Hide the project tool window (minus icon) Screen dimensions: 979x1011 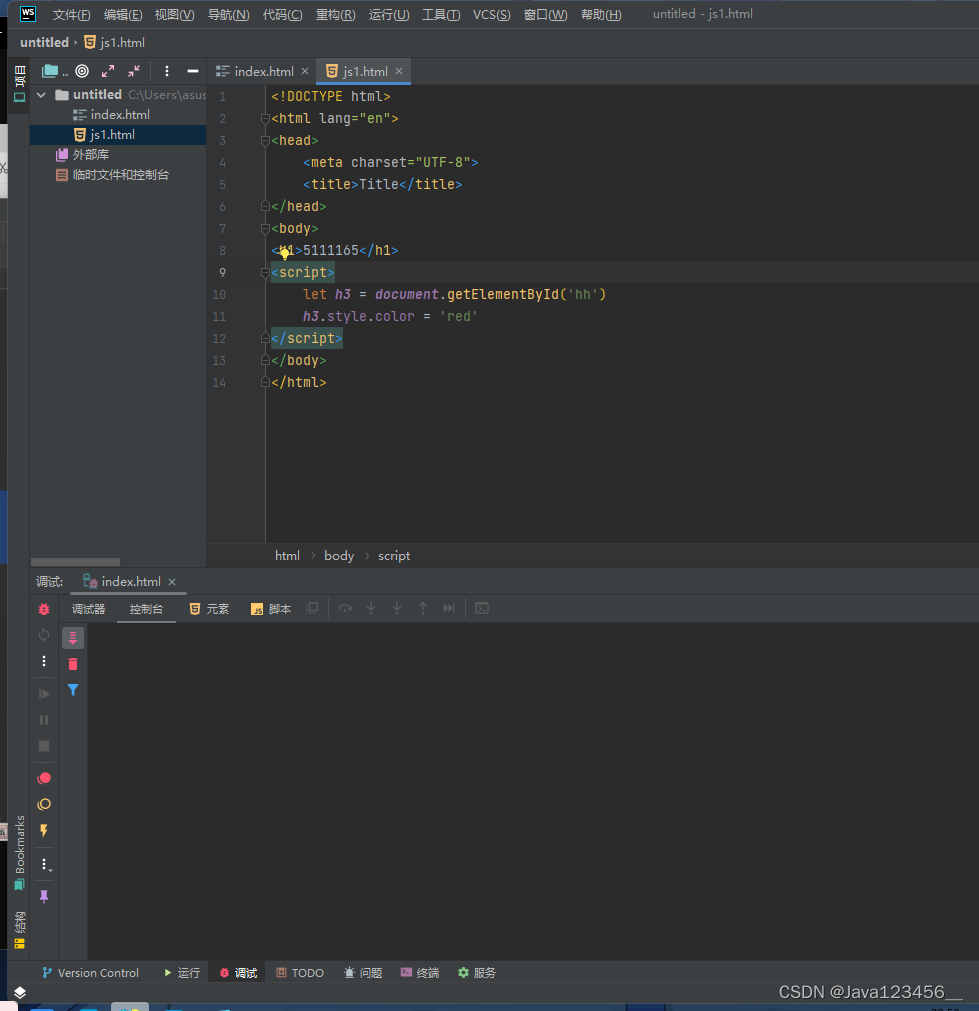pos(193,71)
